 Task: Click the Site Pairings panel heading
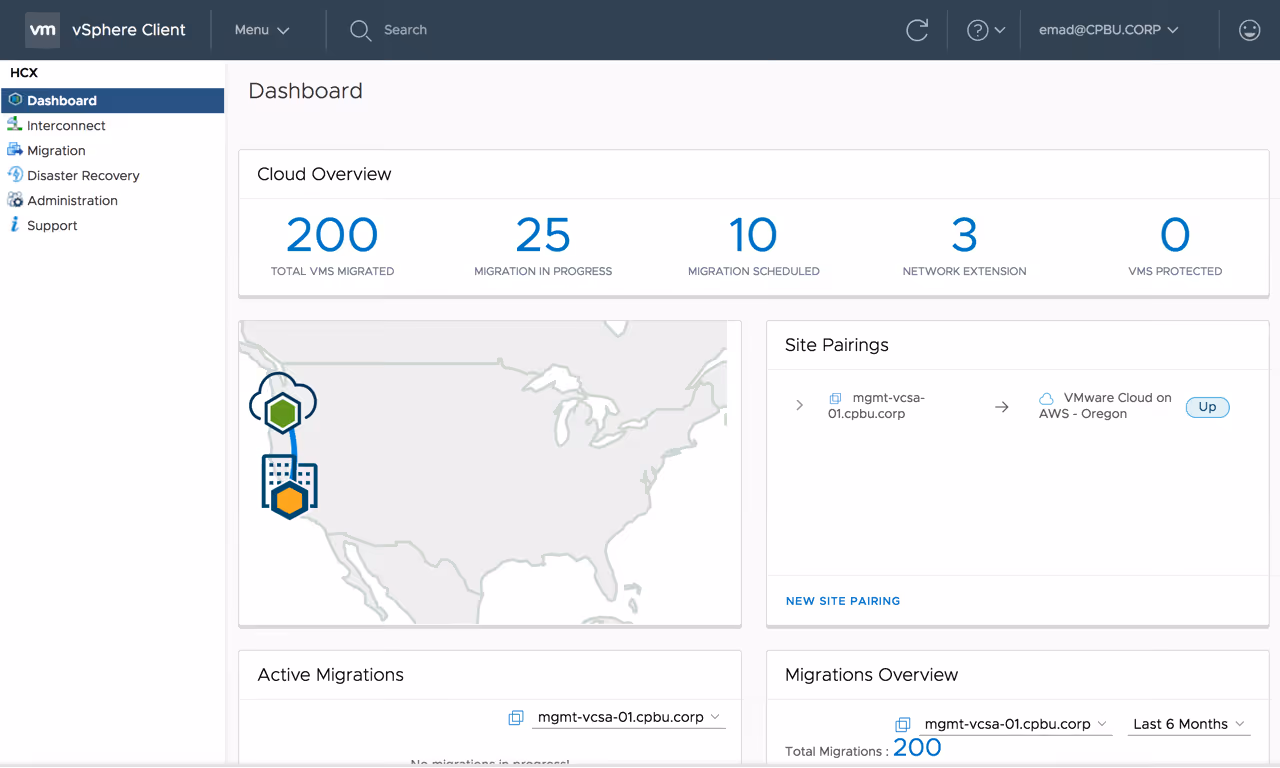coord(837,345)
